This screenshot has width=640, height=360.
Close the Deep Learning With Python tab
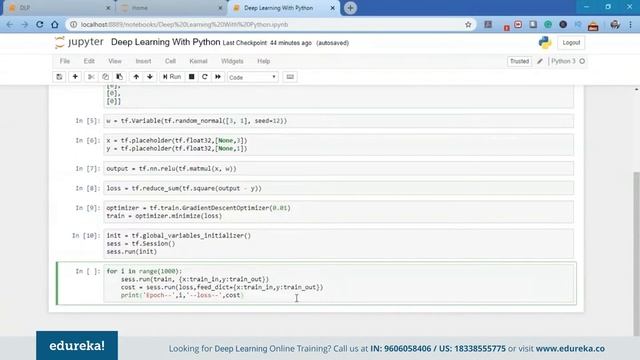coord(333,8)
